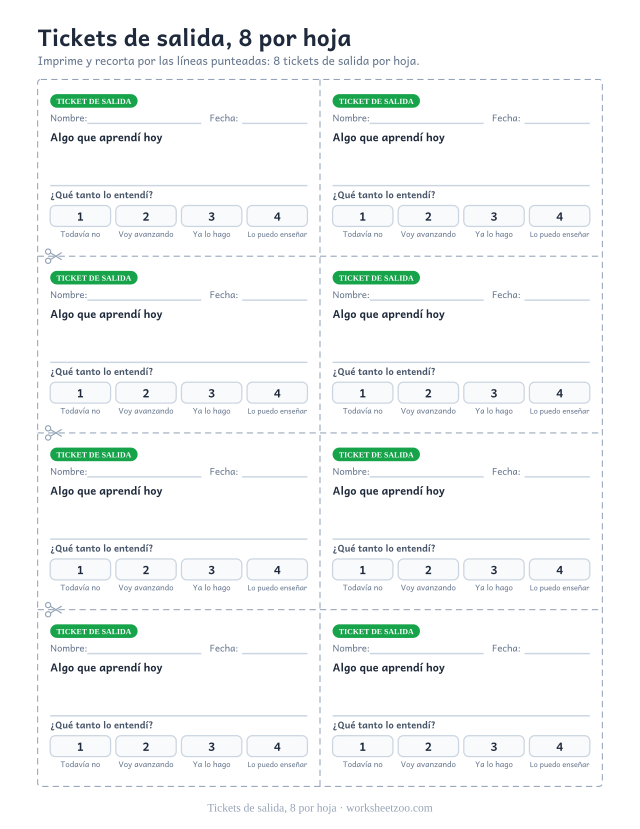Click the scissors icon above the bottom ticket row
This screenshot has width=640, height=829.
[x=53, y=610]
